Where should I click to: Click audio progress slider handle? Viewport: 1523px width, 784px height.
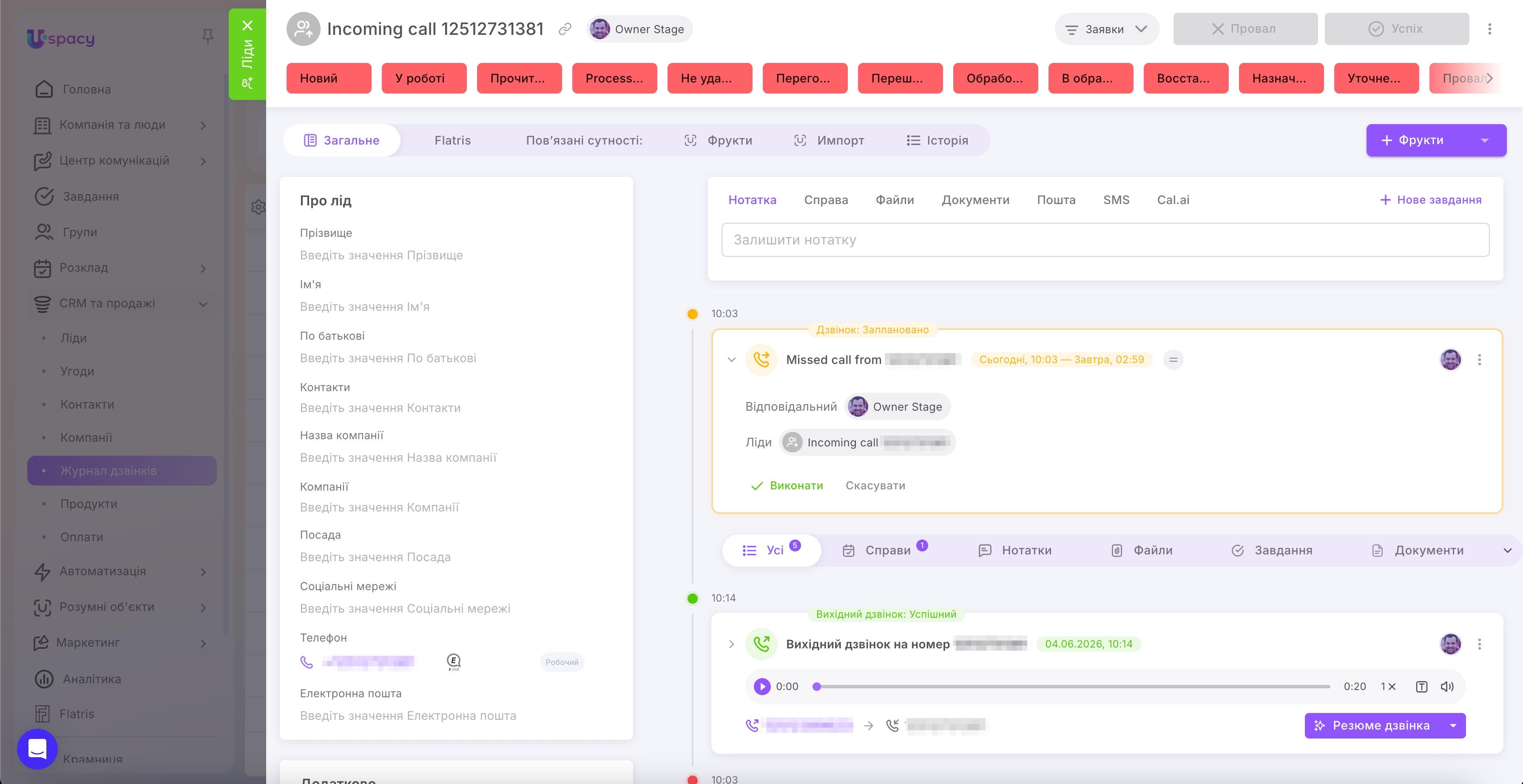816,687
